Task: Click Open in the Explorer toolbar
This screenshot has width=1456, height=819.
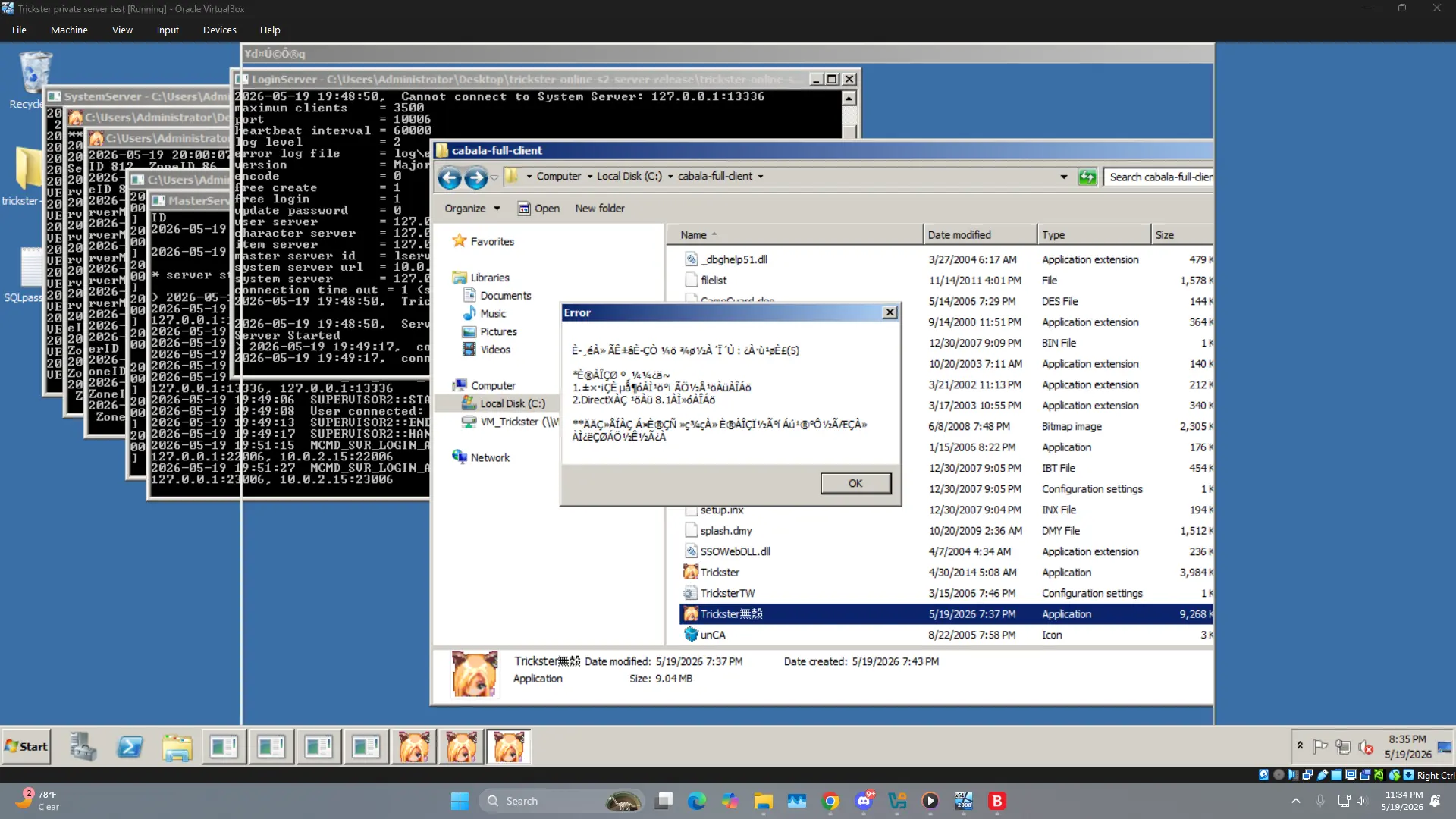Action: (x=538, y=209)
